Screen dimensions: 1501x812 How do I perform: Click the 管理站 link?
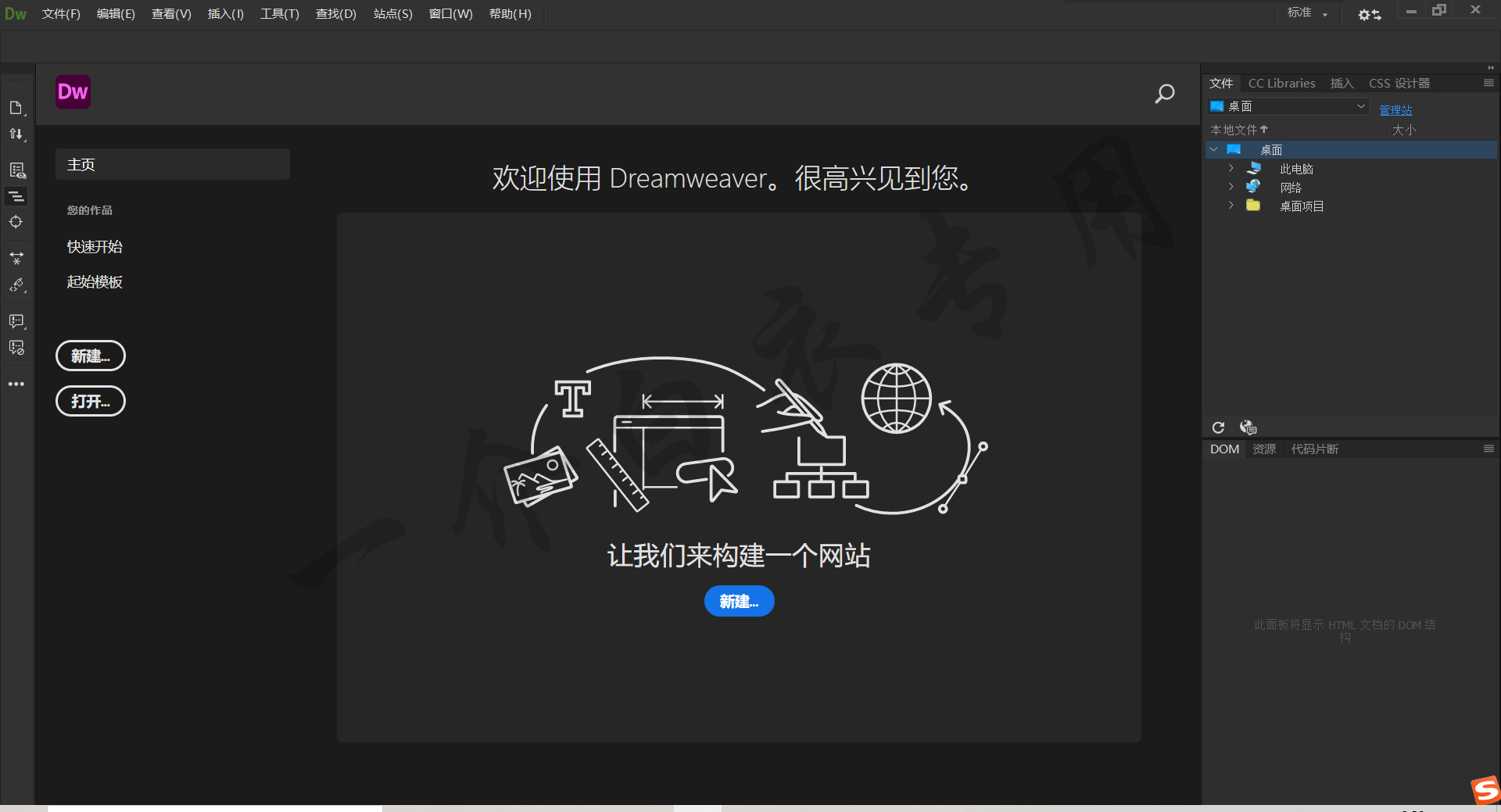(x=1395, y=110)
